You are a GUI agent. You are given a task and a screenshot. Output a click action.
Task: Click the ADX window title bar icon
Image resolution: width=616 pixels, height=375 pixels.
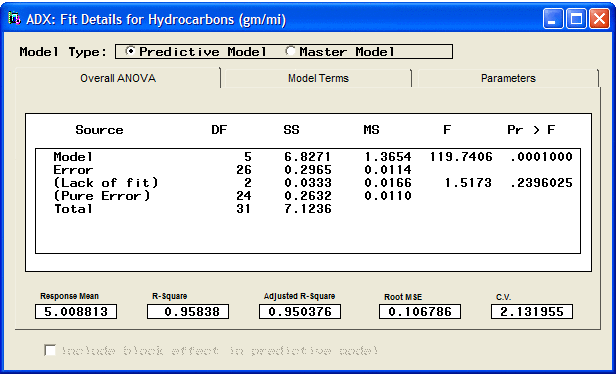[14, 18]
